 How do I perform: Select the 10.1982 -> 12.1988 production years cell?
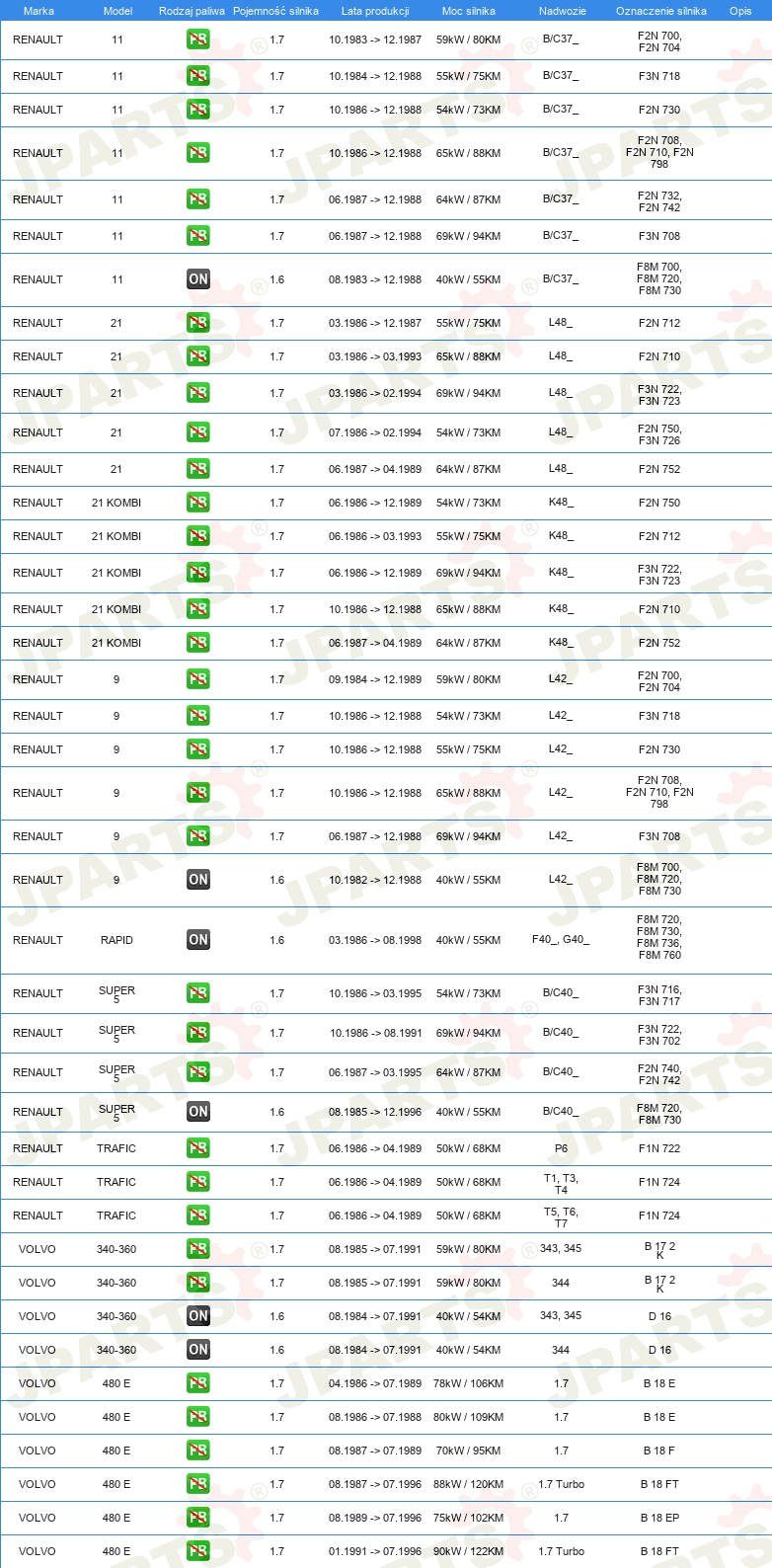[x=375, y=880]
